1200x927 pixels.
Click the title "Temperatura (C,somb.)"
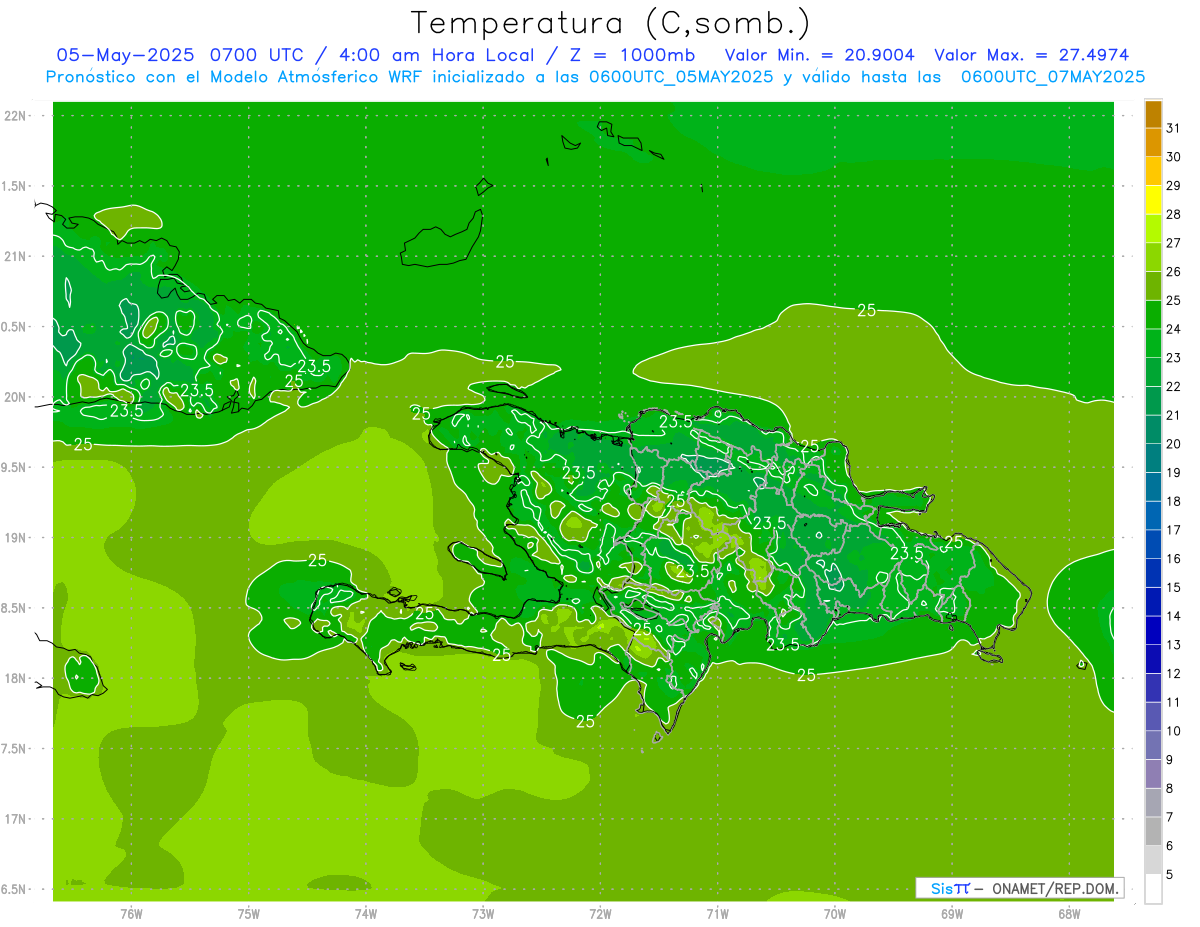[x=611, y=24]
